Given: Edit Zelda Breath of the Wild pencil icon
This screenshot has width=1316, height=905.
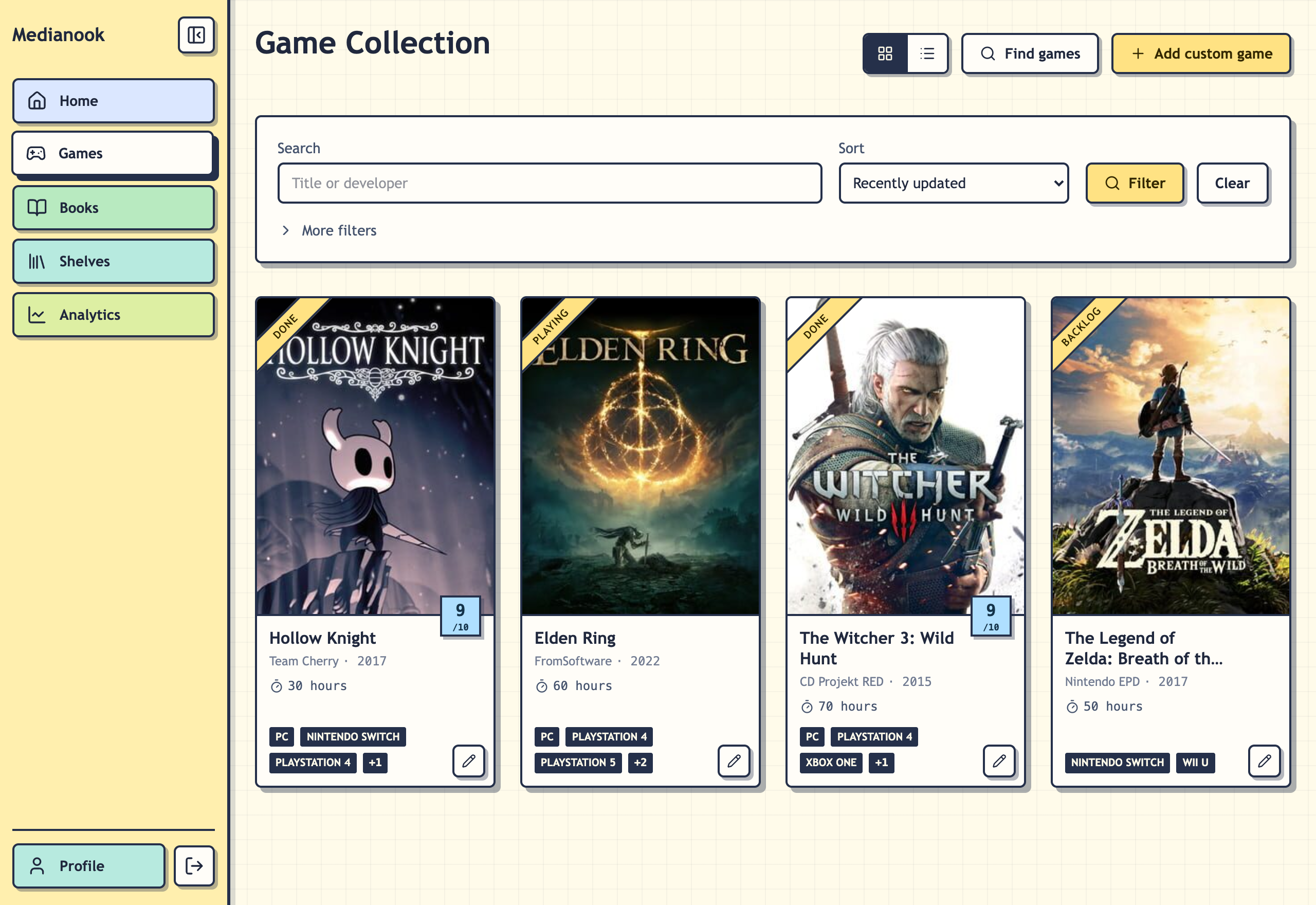Looking at the screenshot, I should tap(1264, 761).
